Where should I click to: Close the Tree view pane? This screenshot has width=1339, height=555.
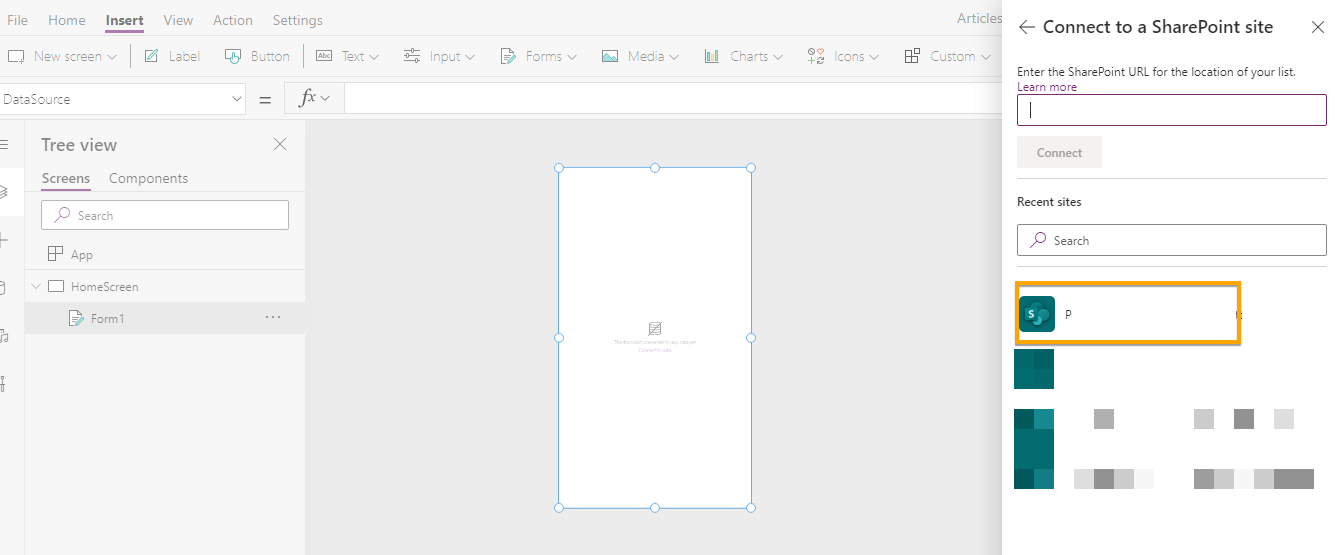point(280,145)
